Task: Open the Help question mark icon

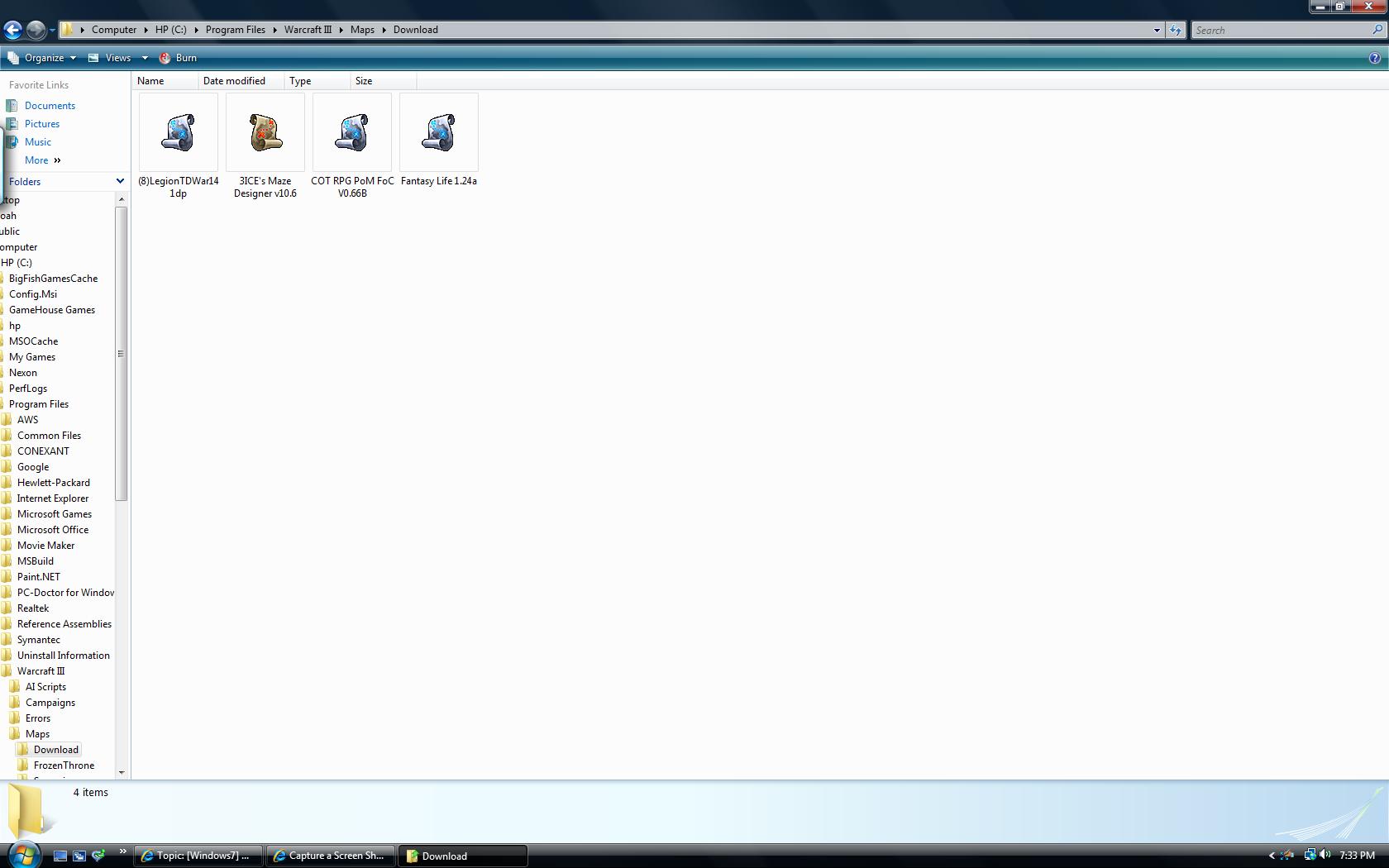Action: [1374, 58]
